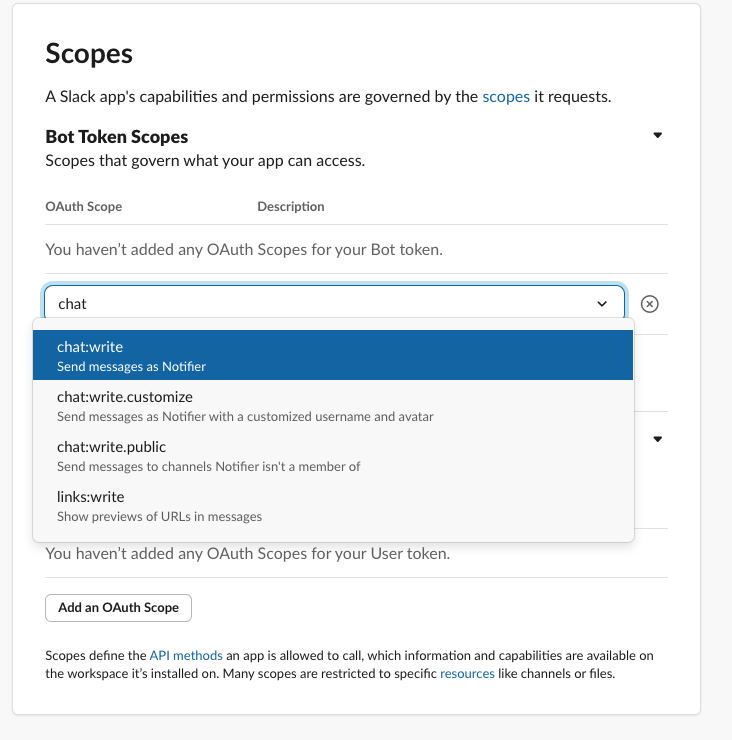The width and height of the screenshot is (732, 740).
Task: Click the Description column header
Action: pyautogui.click(x=291, y=207)
